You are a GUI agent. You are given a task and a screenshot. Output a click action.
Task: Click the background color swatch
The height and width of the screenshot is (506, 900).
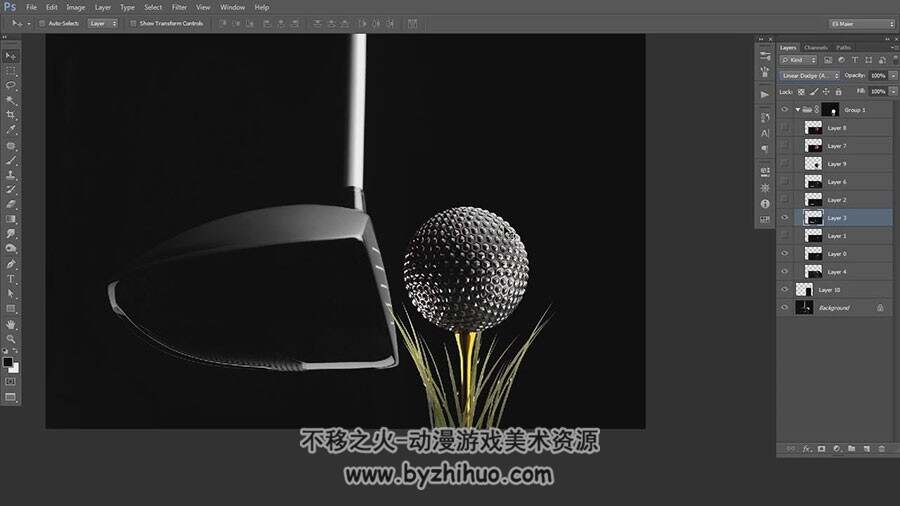pyautogui.click(x=14, y=369)
